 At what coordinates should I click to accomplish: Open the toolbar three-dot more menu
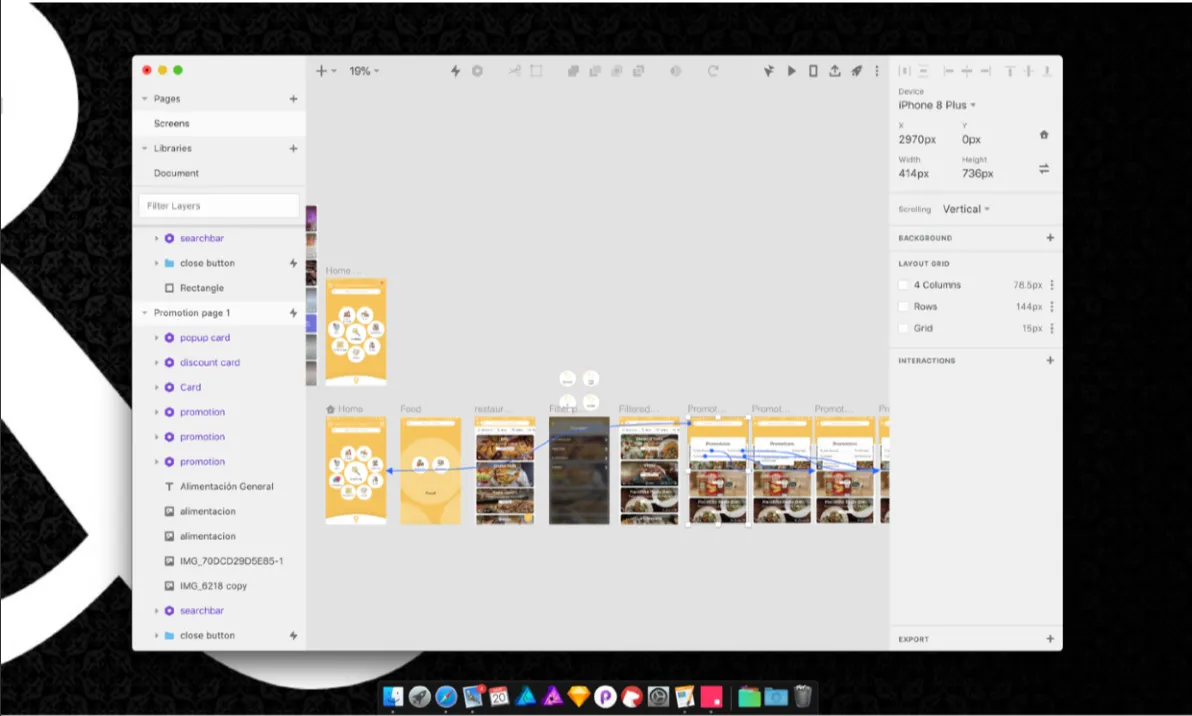(x=877, y=71)
